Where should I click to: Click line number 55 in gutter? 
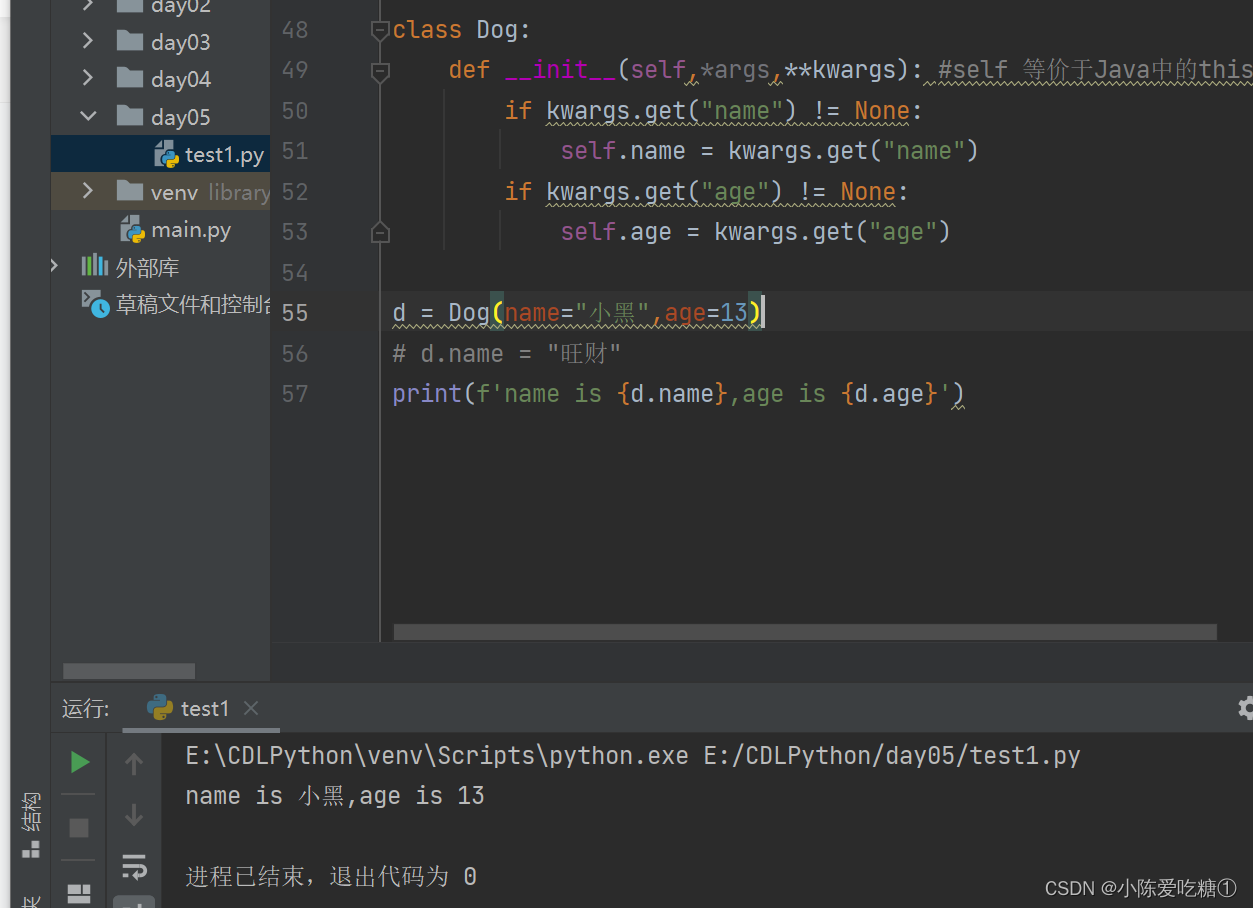pyautogui.click(x=295, y=313)
